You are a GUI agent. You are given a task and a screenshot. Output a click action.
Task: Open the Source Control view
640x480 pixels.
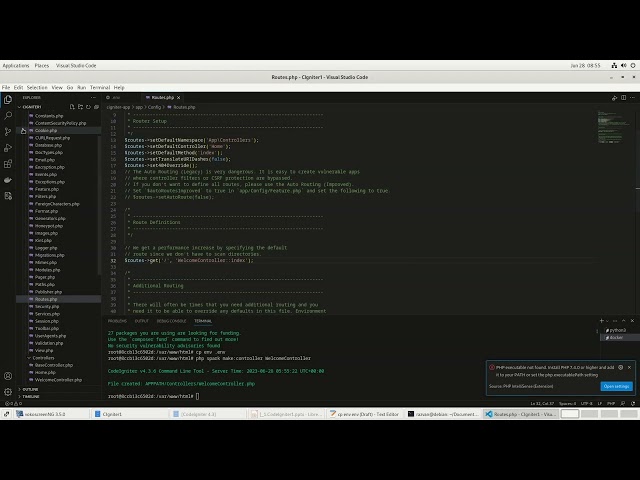click(x=8, y=131)
